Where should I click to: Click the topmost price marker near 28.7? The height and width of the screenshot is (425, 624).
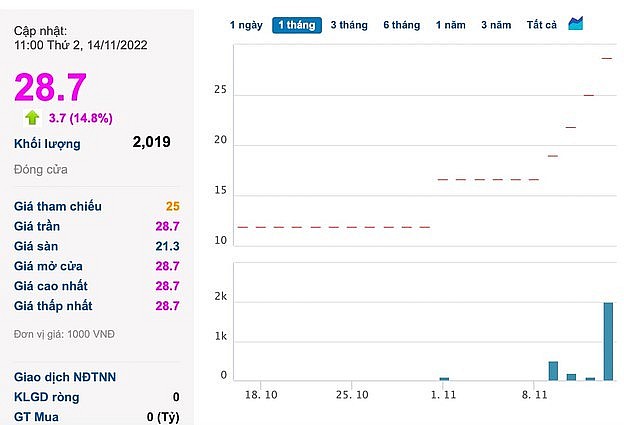(607, 58)
